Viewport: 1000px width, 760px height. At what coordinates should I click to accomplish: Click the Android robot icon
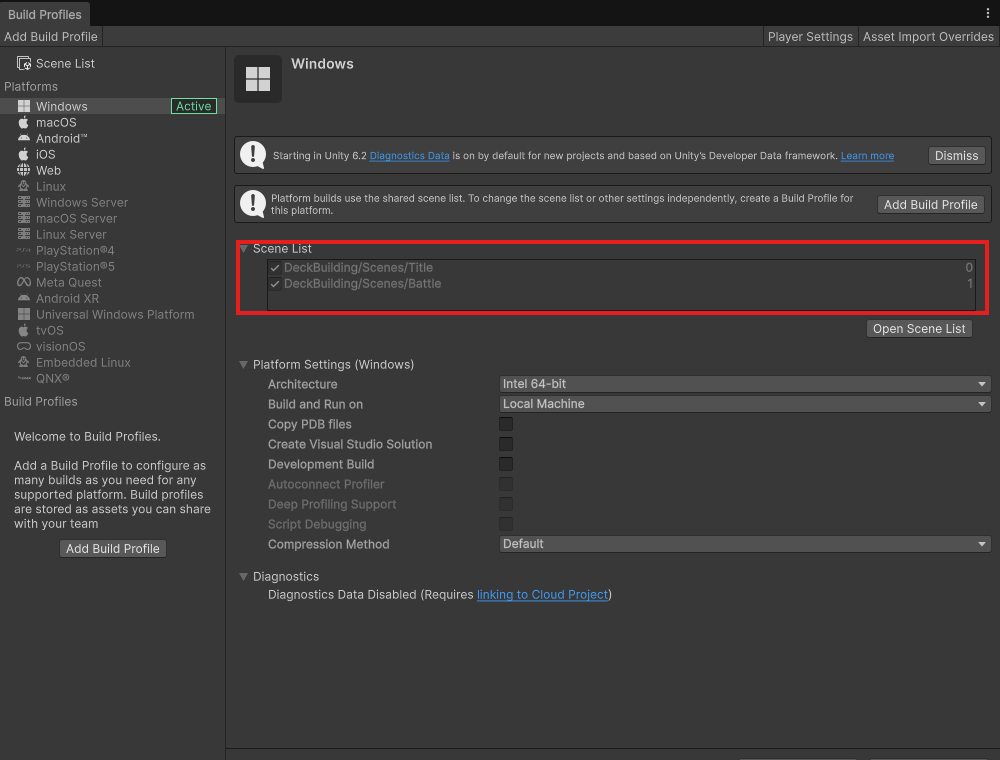click(24, 138)
